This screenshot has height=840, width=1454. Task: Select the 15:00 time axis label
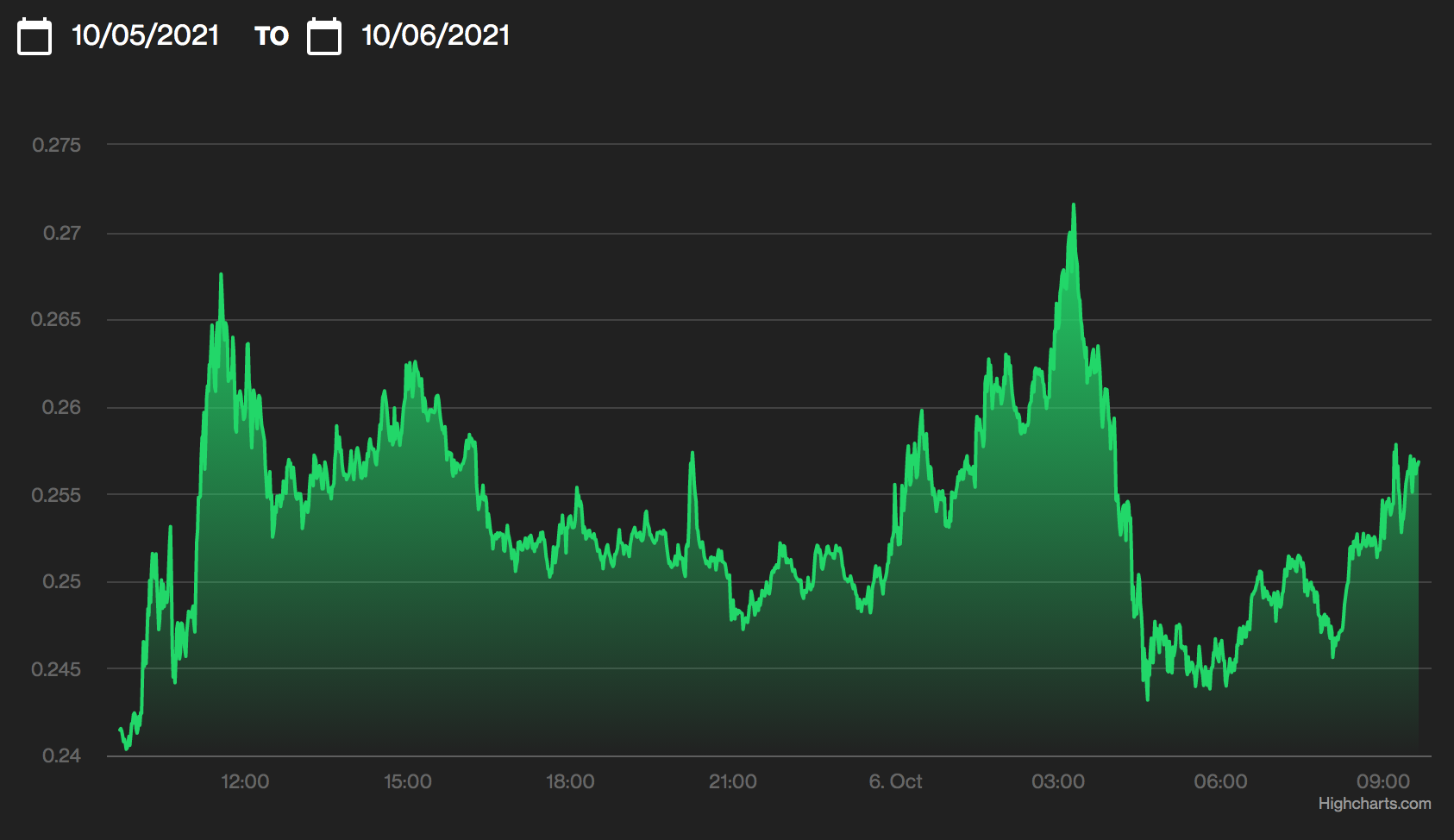tap(407, 781)
